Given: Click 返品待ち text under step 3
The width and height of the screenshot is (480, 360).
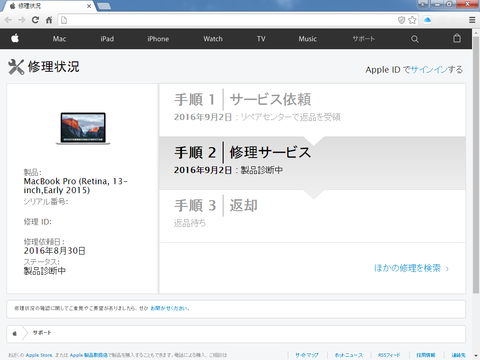Looking at the screenshot, I should click(190, 223).
